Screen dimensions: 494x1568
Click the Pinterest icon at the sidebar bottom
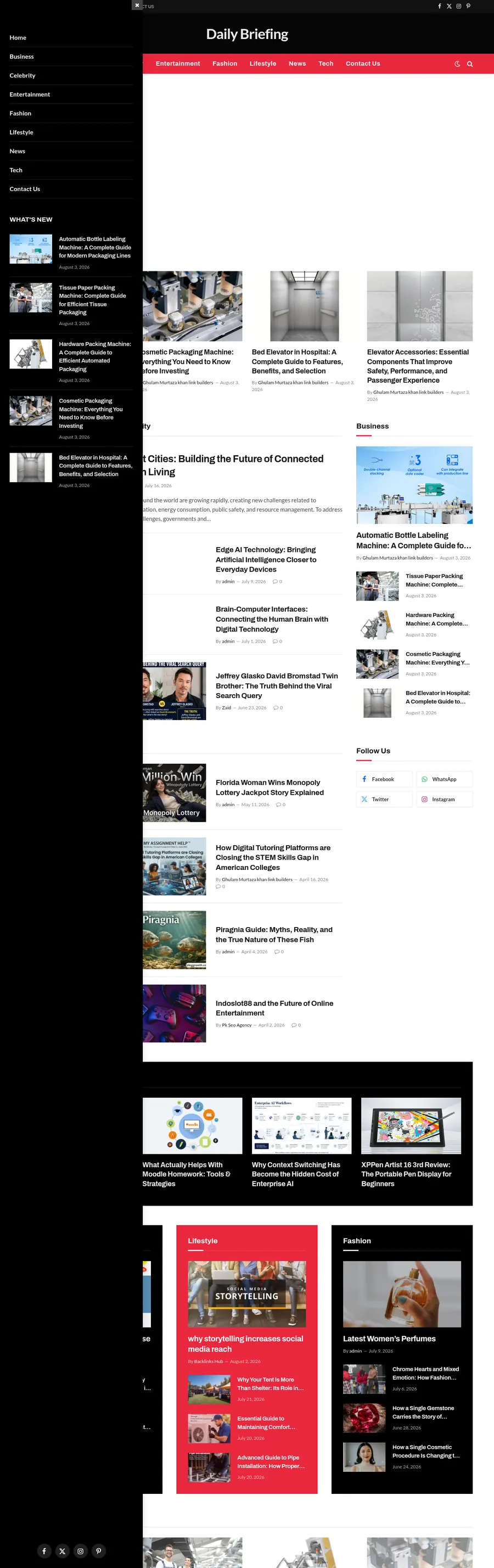(x=99, y=1551)
